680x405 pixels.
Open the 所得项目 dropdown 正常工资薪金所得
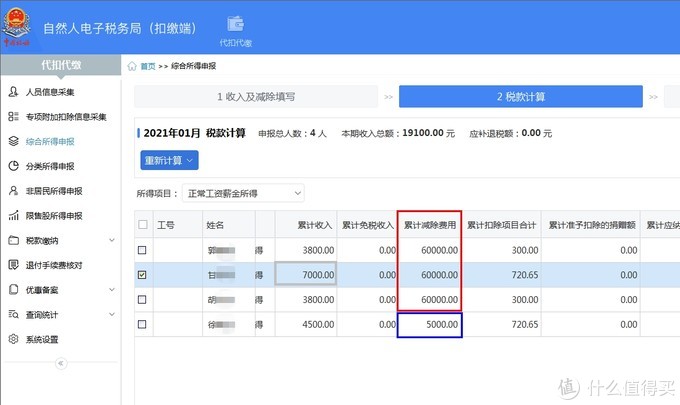pos(243,193)
